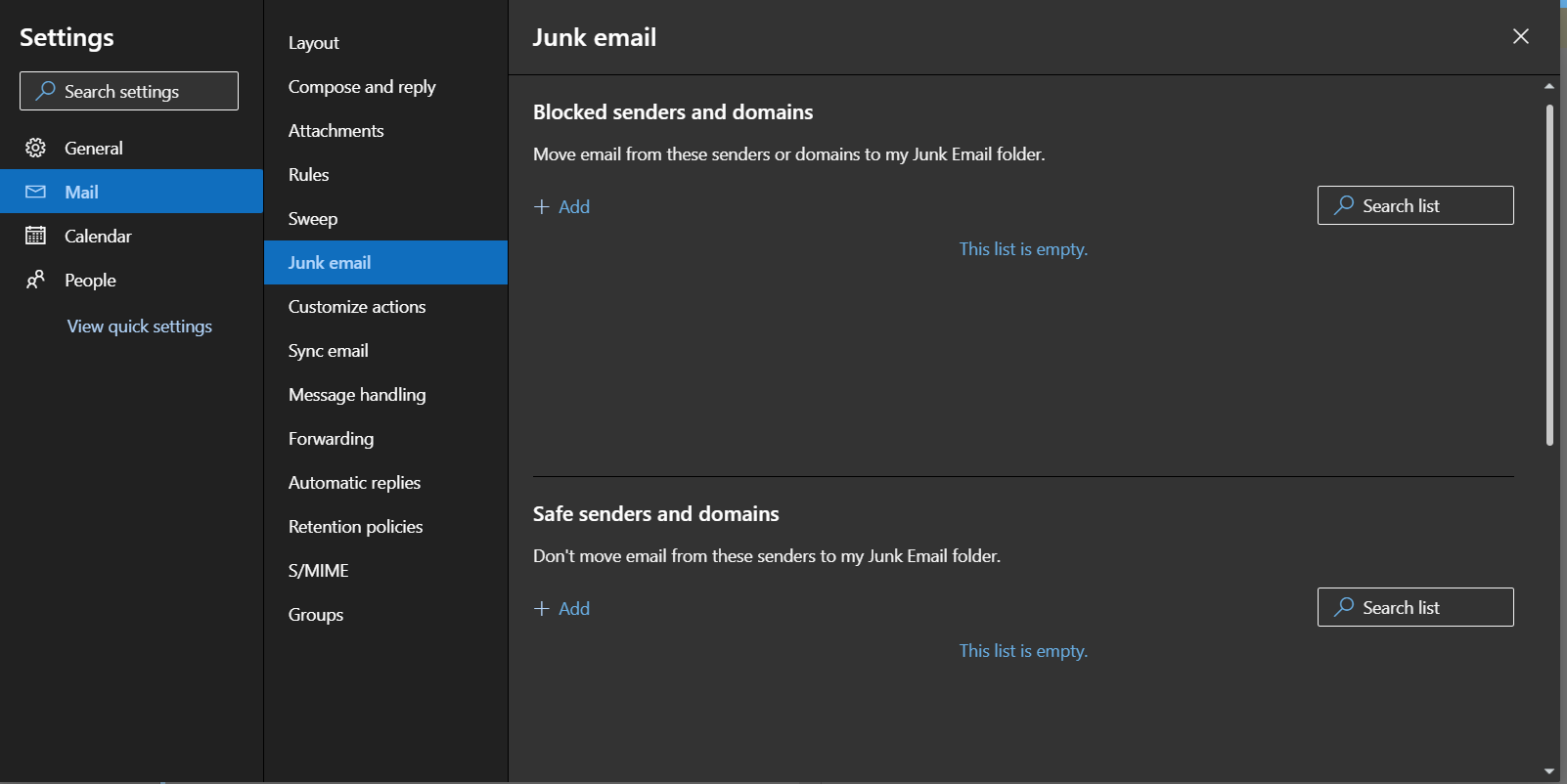Image resolution: width=1567 pixels, height=784 pixels.
Task: Focus Search list under Safe senders
Action: pyautogui.click(x=1415, y=607)
